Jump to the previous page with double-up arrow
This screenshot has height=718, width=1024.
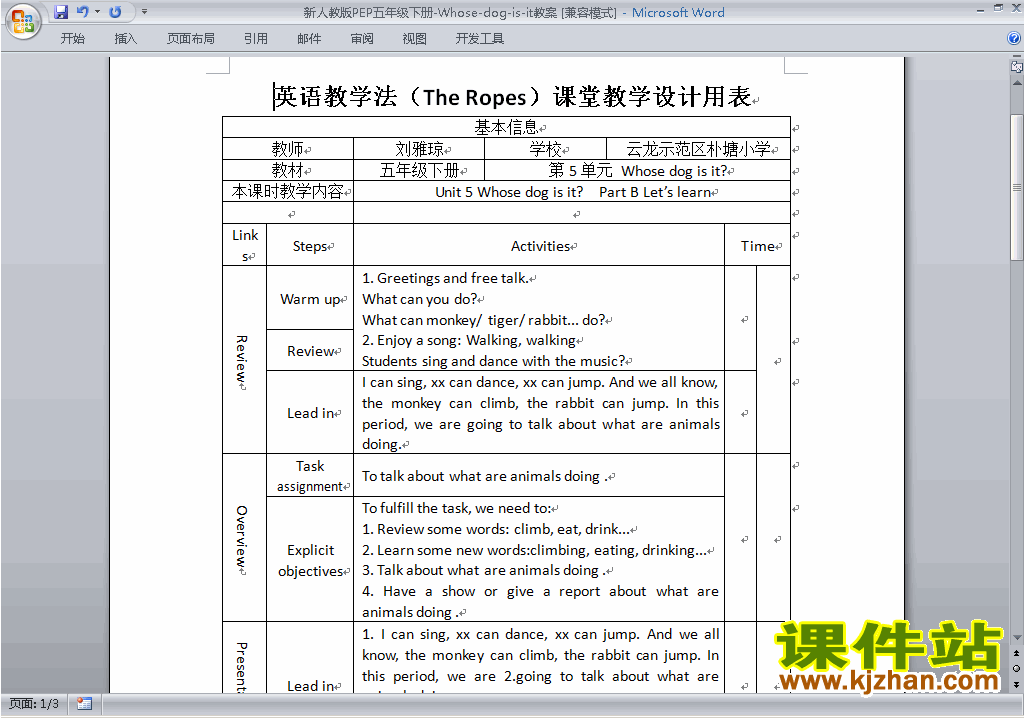click(x=1017, y=653)
